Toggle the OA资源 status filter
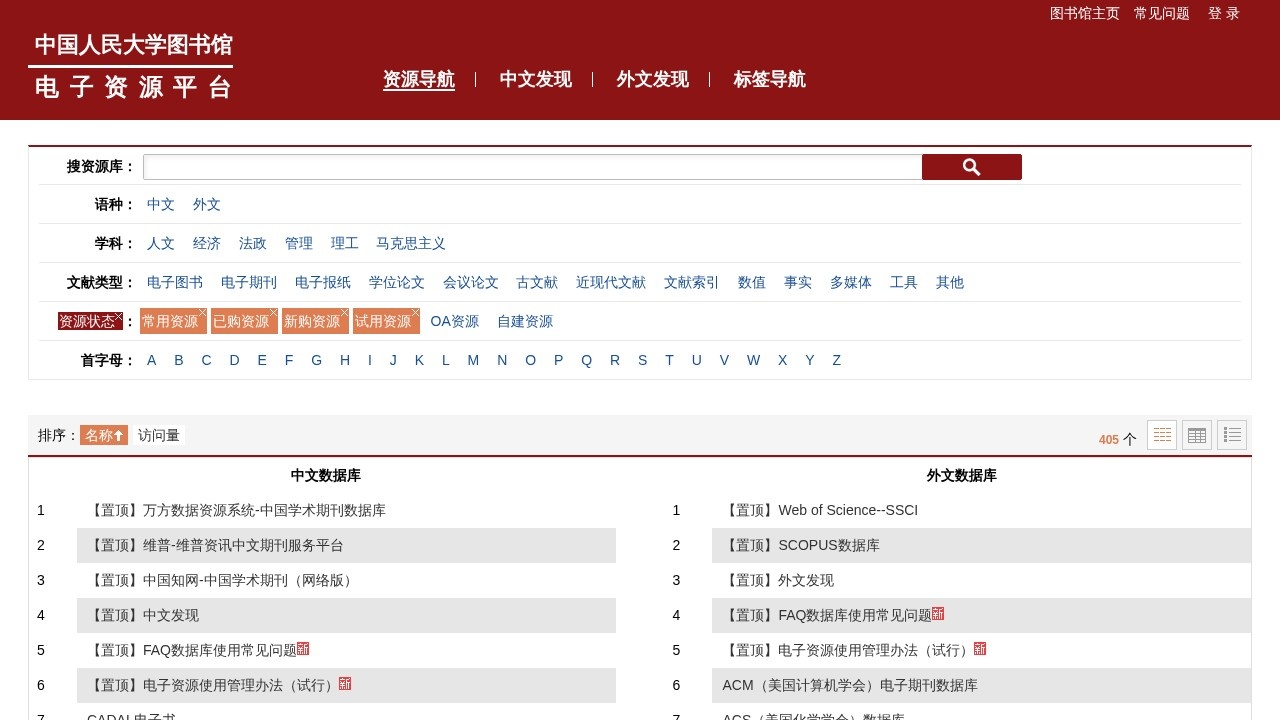 point(454,321)
